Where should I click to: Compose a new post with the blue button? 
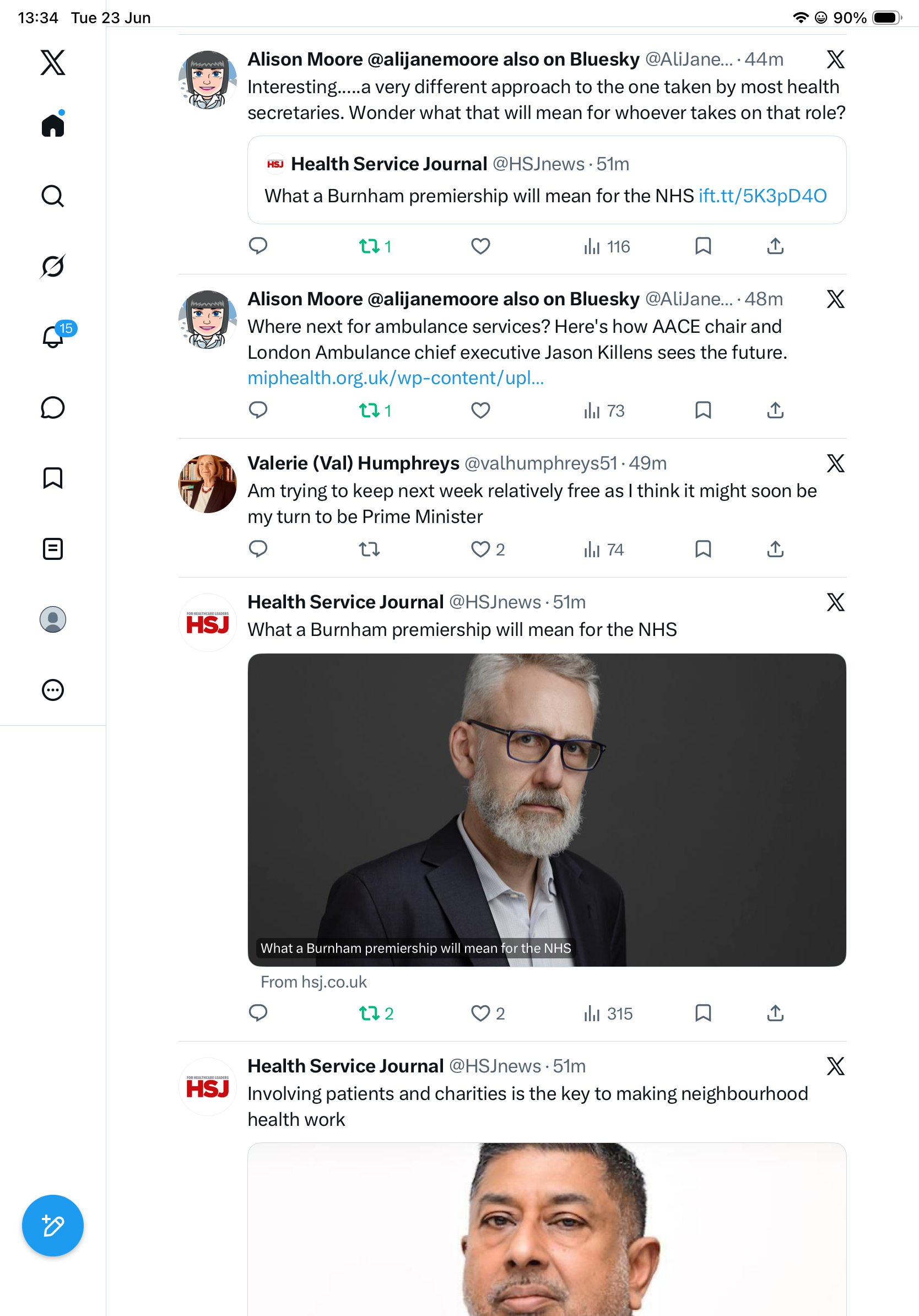click(x=53, y=1226)
